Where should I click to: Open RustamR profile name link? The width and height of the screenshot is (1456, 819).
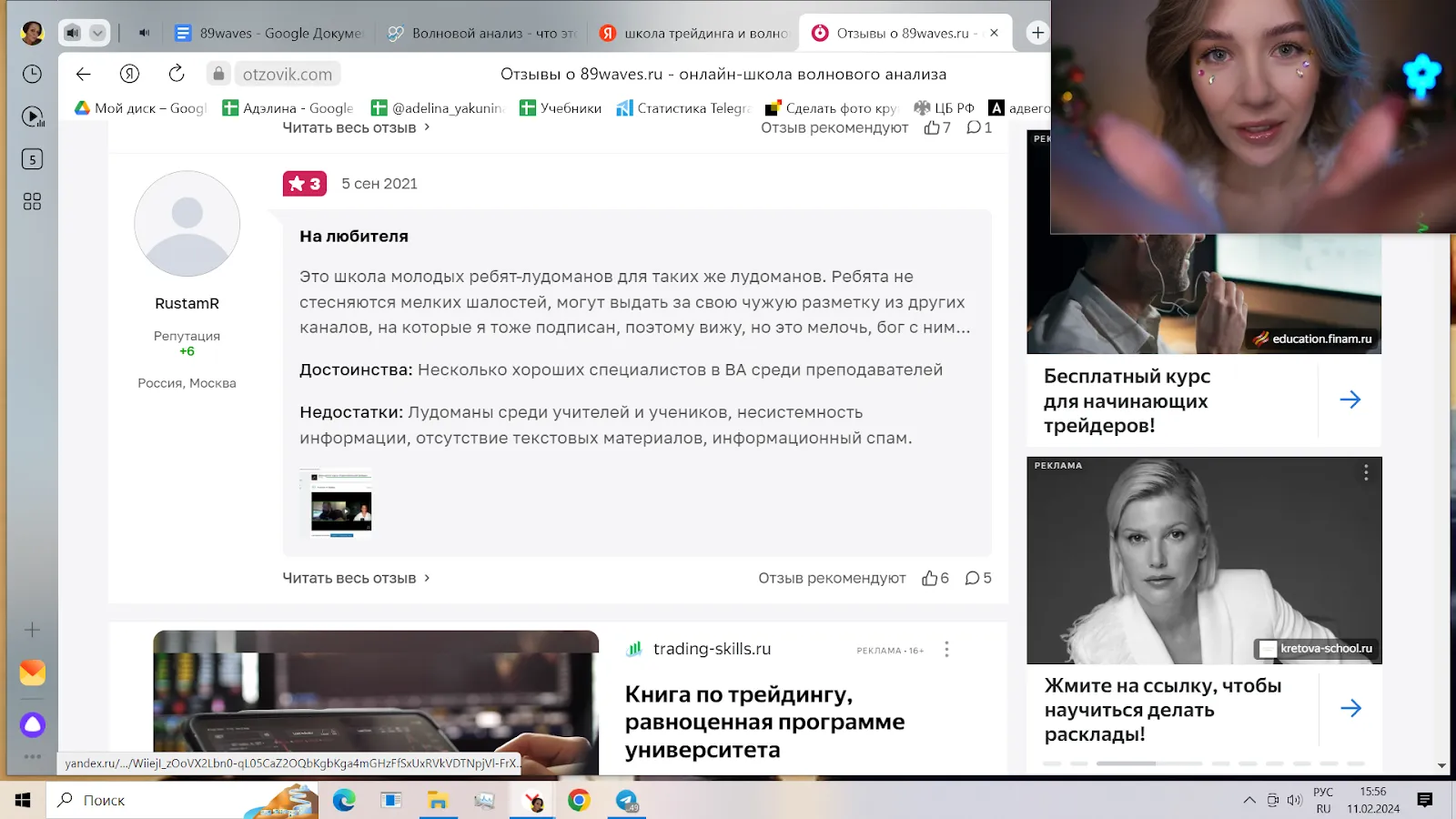point(187,303)
